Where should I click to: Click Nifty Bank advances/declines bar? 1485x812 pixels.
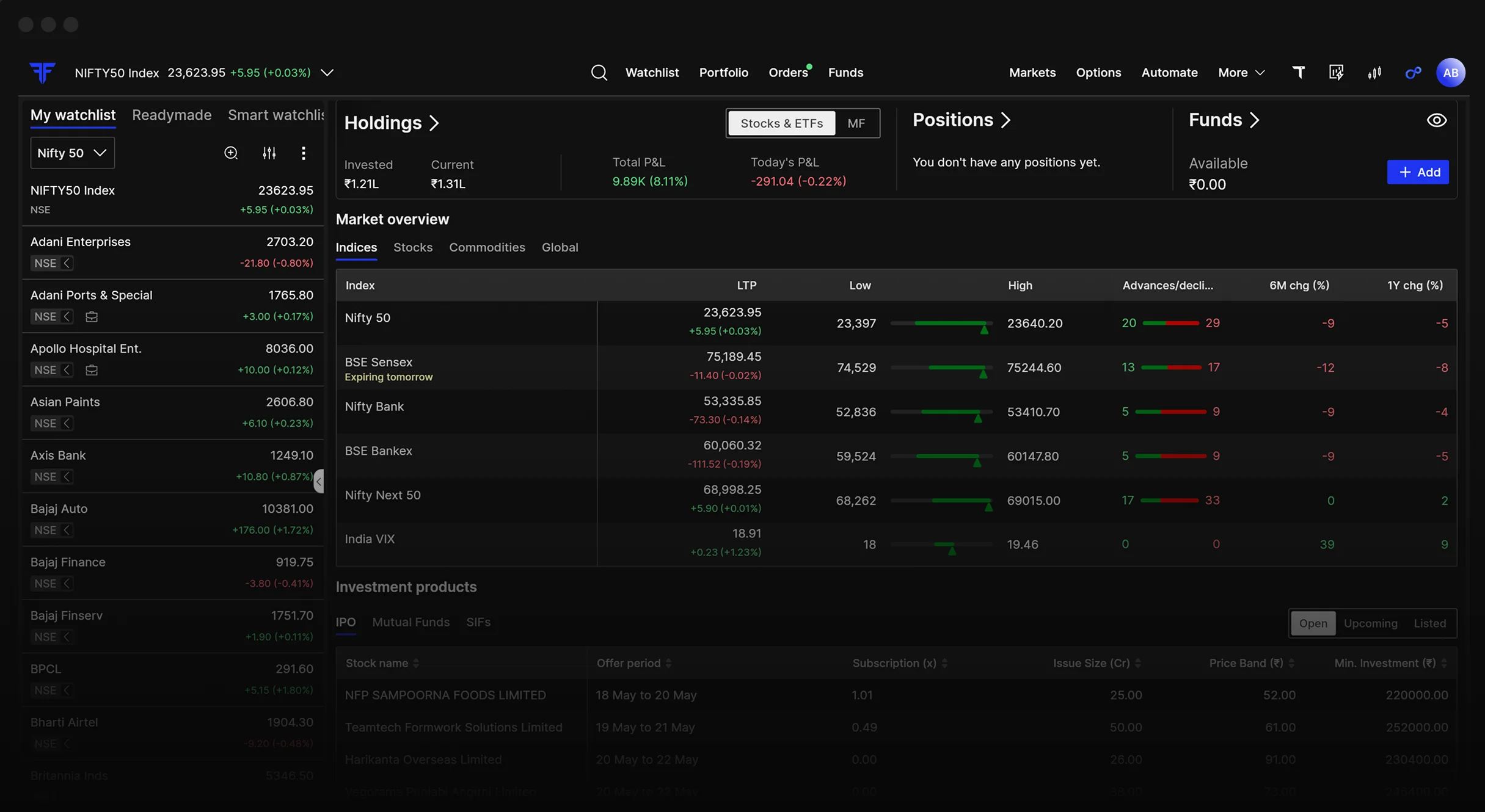coord(1170,412)
